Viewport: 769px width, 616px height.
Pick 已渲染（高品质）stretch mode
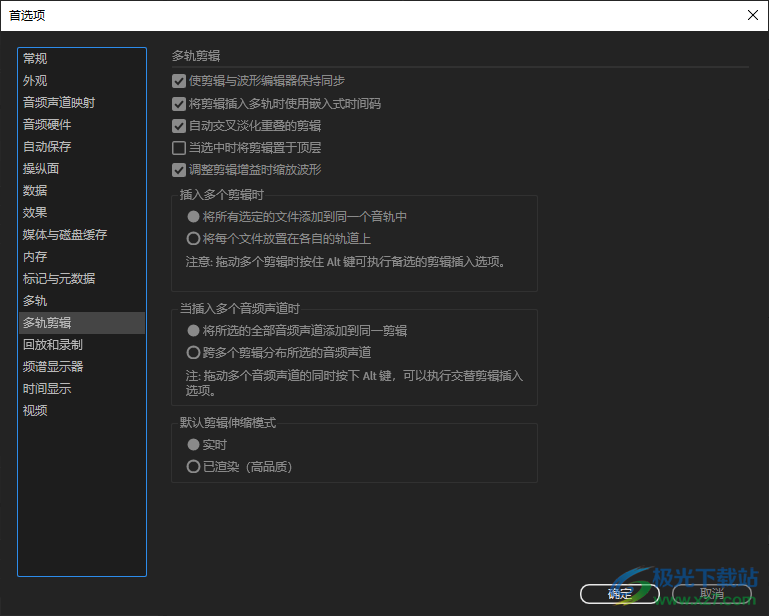pos(193,466)
